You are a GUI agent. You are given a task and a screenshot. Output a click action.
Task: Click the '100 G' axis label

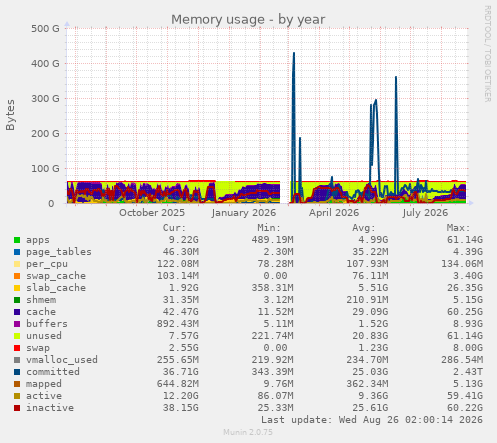click(x=45, y=169)
